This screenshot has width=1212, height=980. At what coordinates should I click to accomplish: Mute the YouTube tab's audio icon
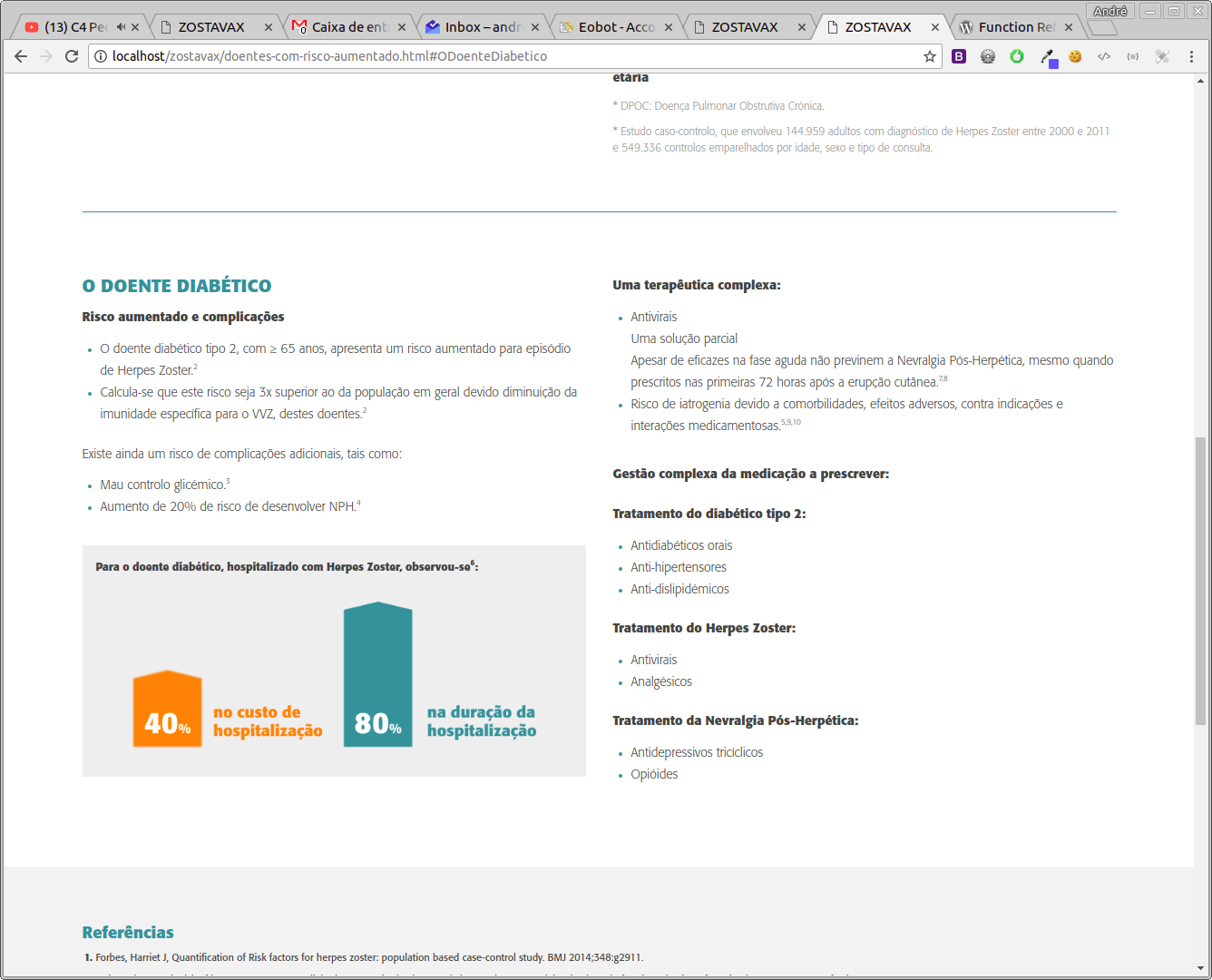(x=121, y=27)
